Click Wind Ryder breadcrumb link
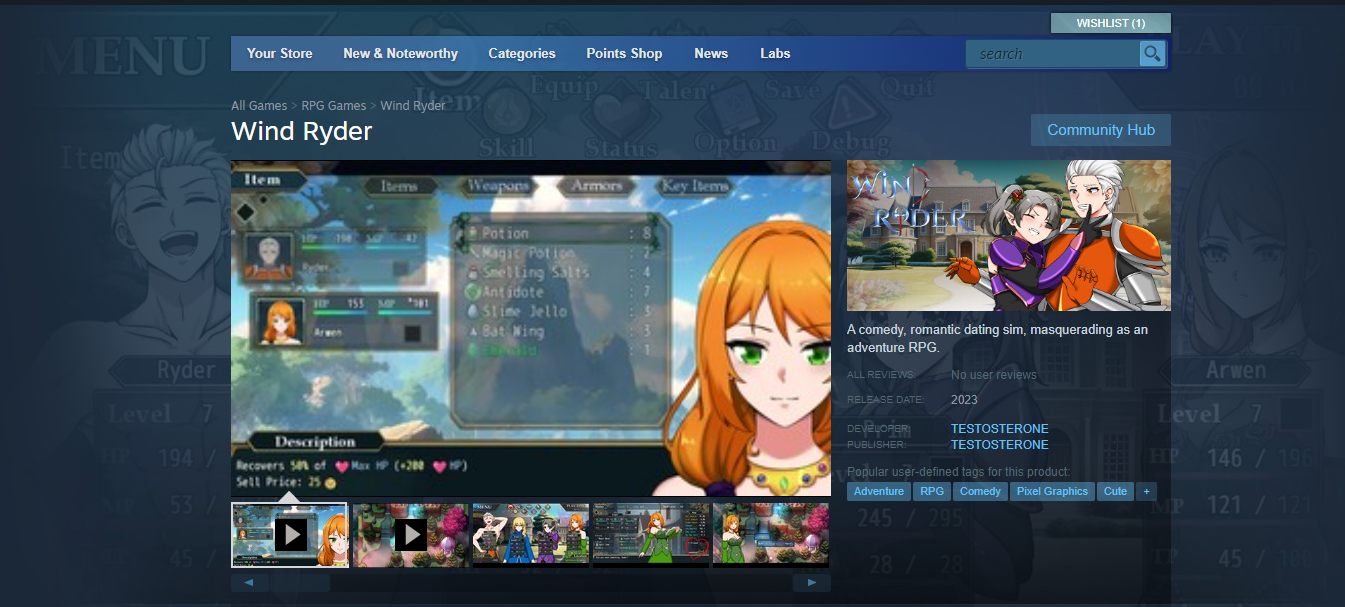The height and width of the screenshot is (607, 1345). [x=413, y=105]
